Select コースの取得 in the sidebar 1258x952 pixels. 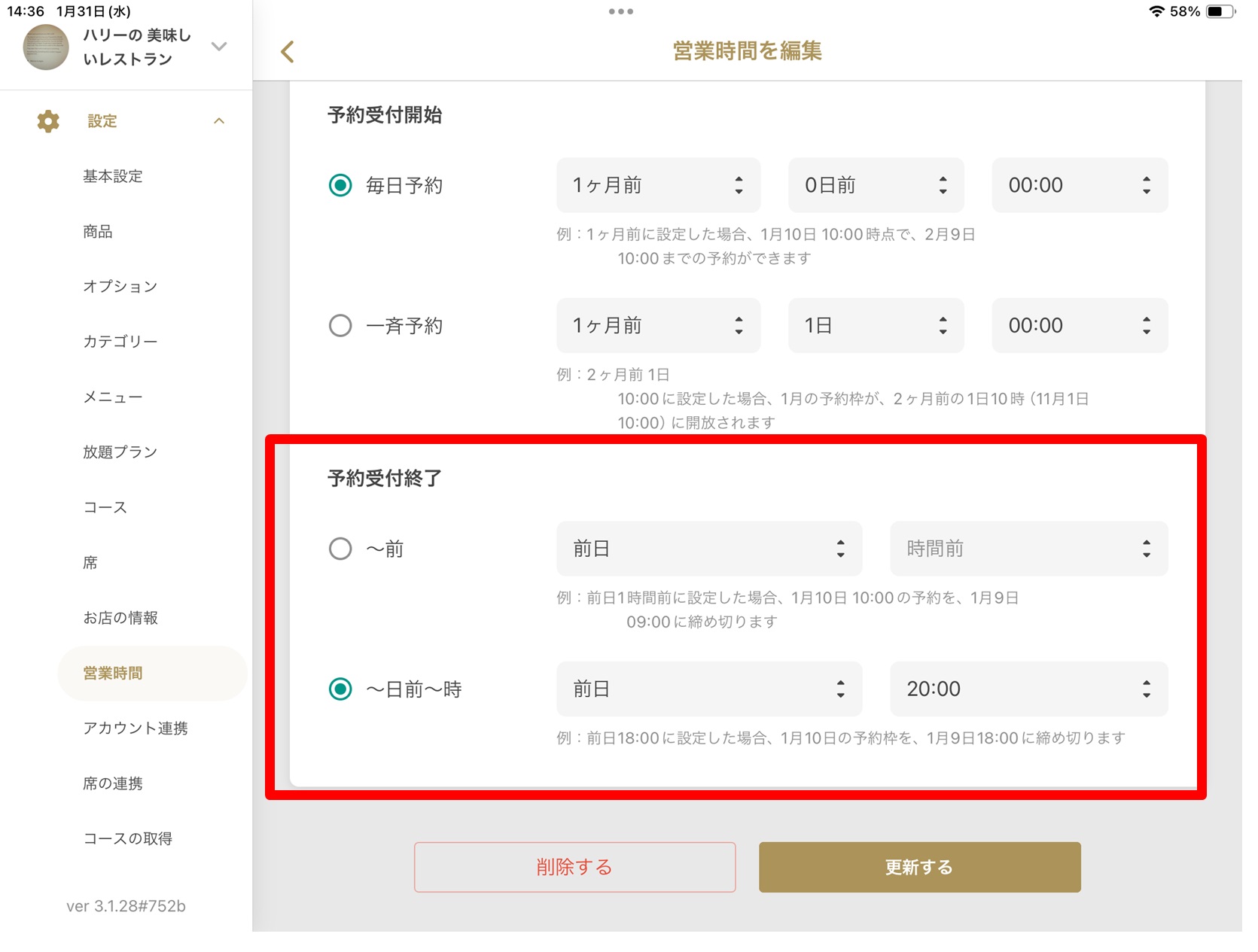coord(127,838)
